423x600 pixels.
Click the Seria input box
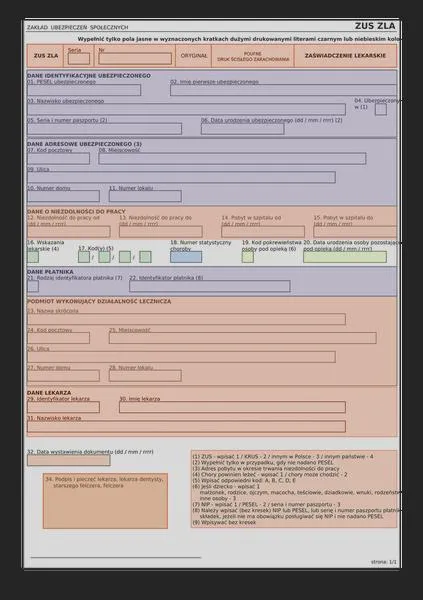click(79, 59)
